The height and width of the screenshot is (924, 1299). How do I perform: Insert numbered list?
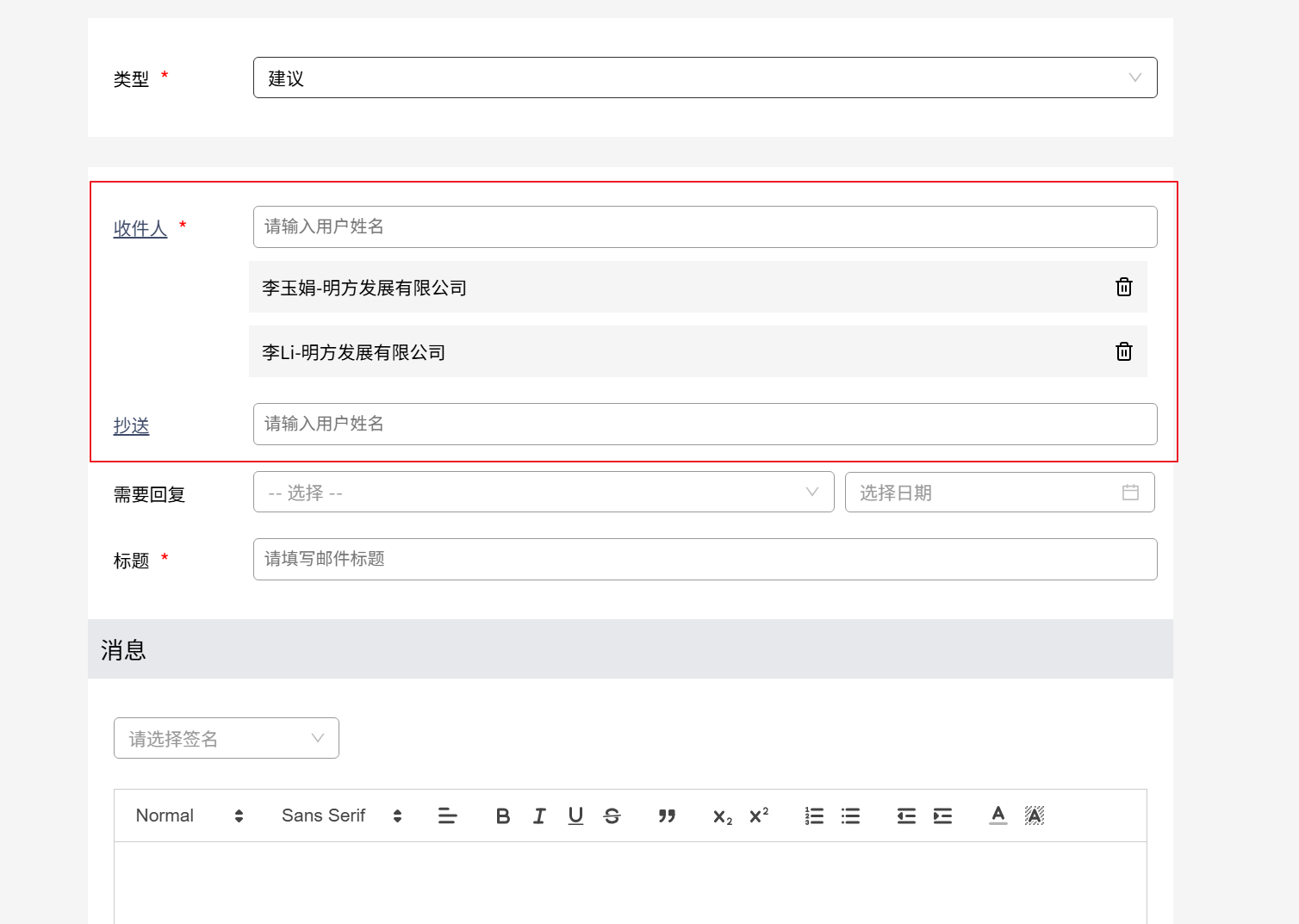coord(814,816)
